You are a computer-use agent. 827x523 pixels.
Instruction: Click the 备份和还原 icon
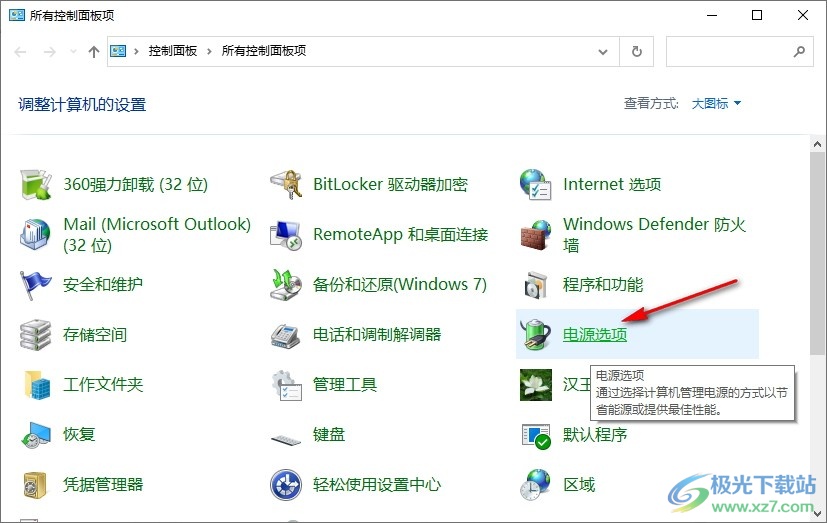click(286, 285)
